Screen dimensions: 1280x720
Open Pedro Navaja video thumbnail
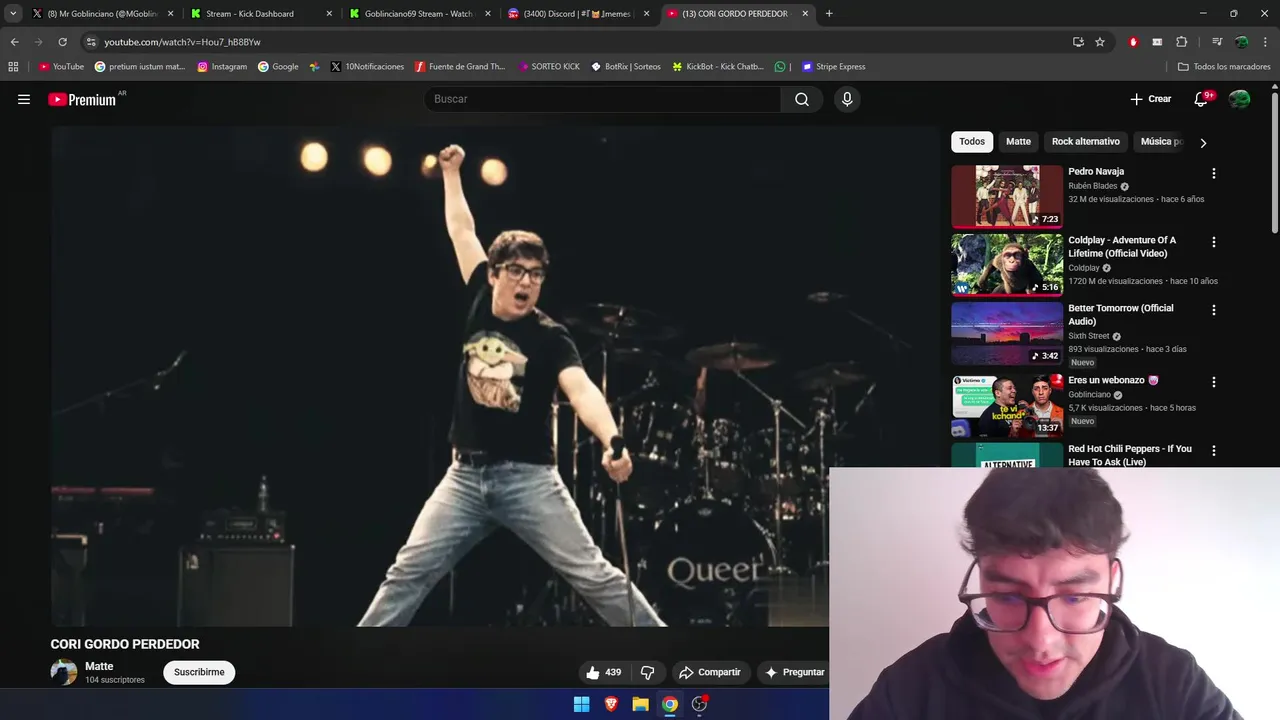click(1007, 197)
